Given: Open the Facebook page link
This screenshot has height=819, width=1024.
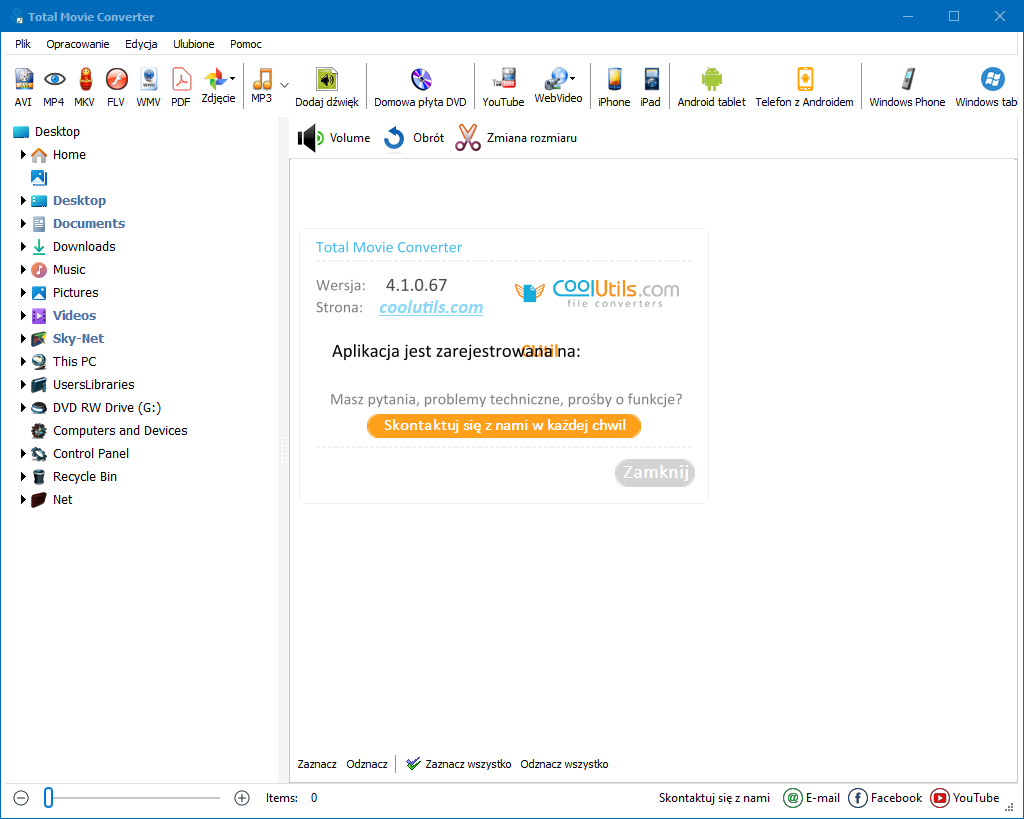Looking at the screenshot, I should [885, 798].
